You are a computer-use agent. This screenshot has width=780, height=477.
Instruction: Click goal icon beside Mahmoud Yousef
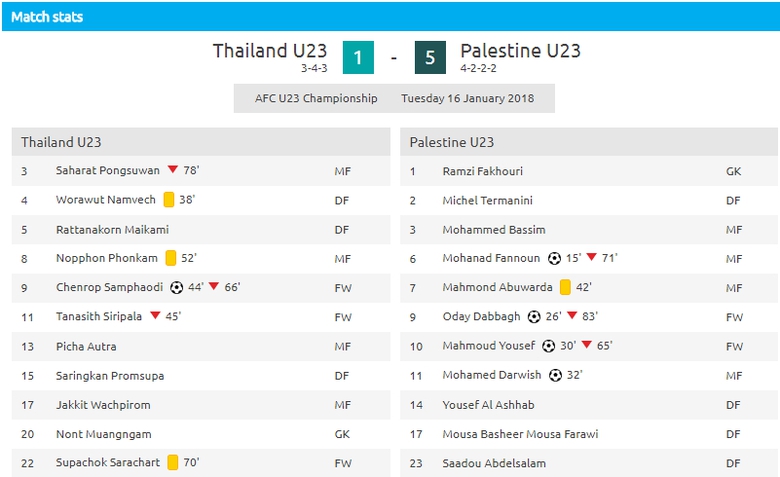click(x=548, y=346)
